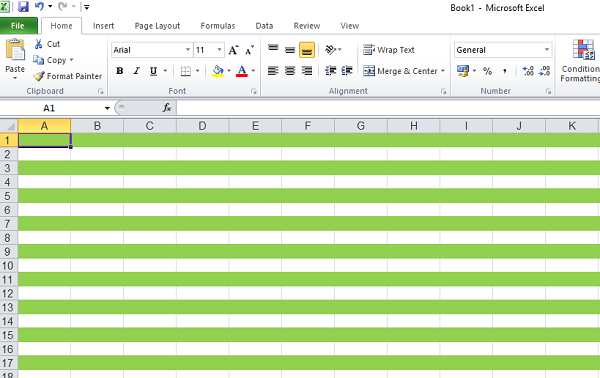Expand the font size dropdown arrow
This screenshot has width=600, height=378.
tap(219, 50)
